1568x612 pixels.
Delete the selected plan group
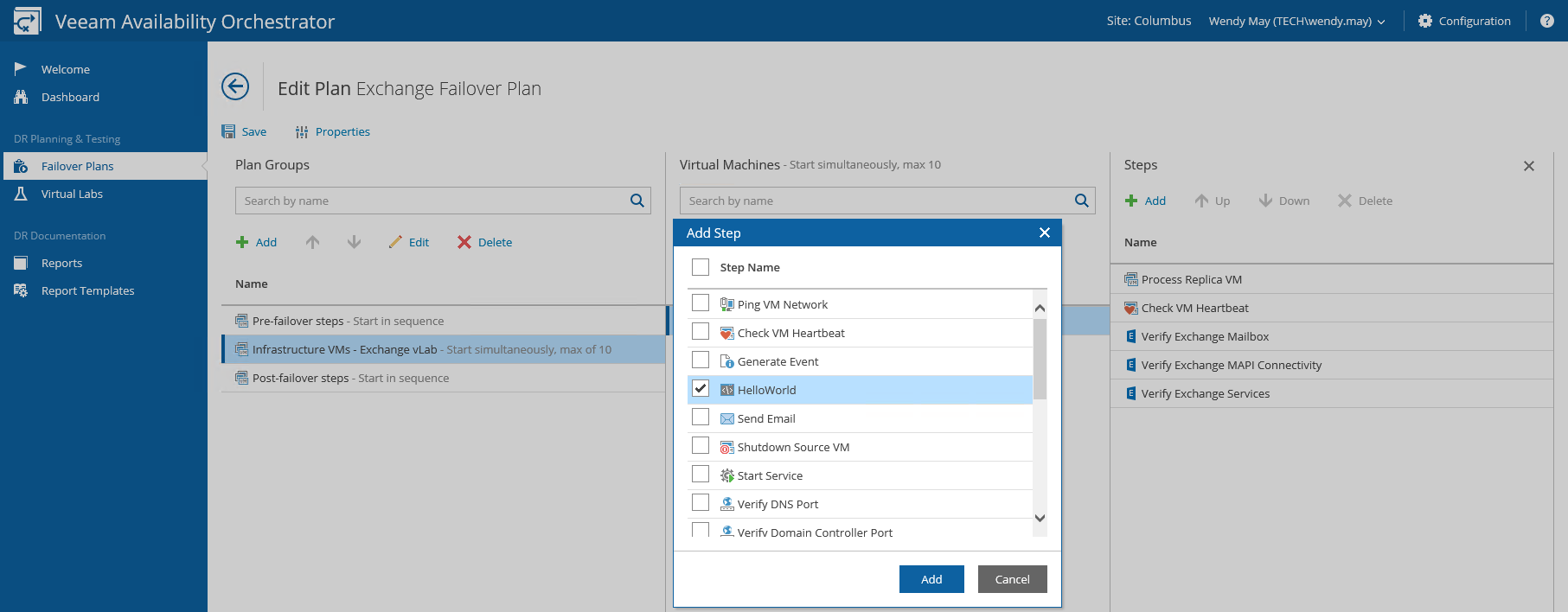tap(484, 242)
